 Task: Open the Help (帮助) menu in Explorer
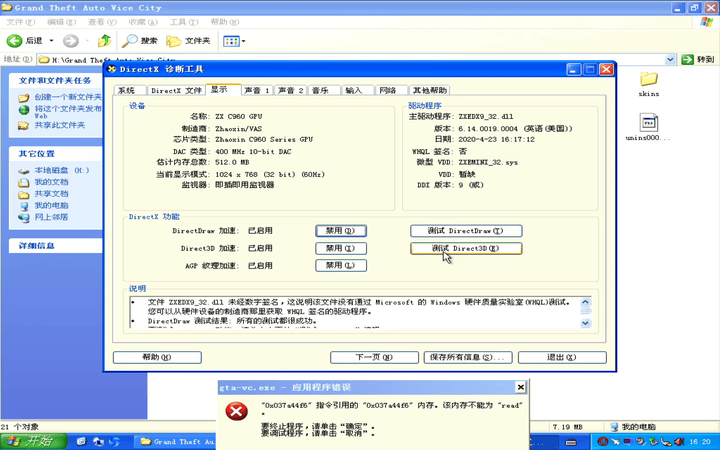pyautogui.click(x=225, y=22)
